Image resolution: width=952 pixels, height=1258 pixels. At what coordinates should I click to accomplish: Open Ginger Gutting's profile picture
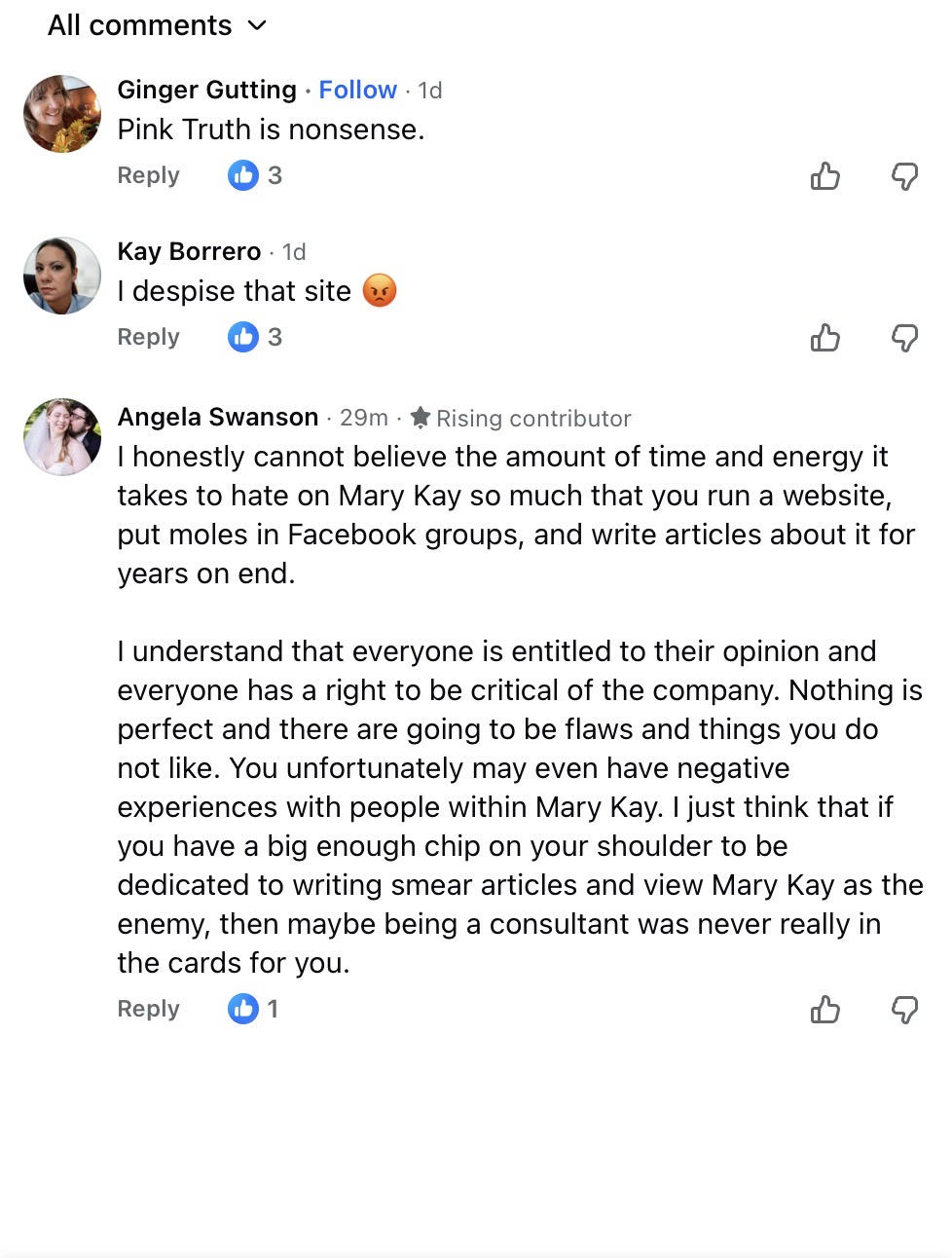pos(62,114)
